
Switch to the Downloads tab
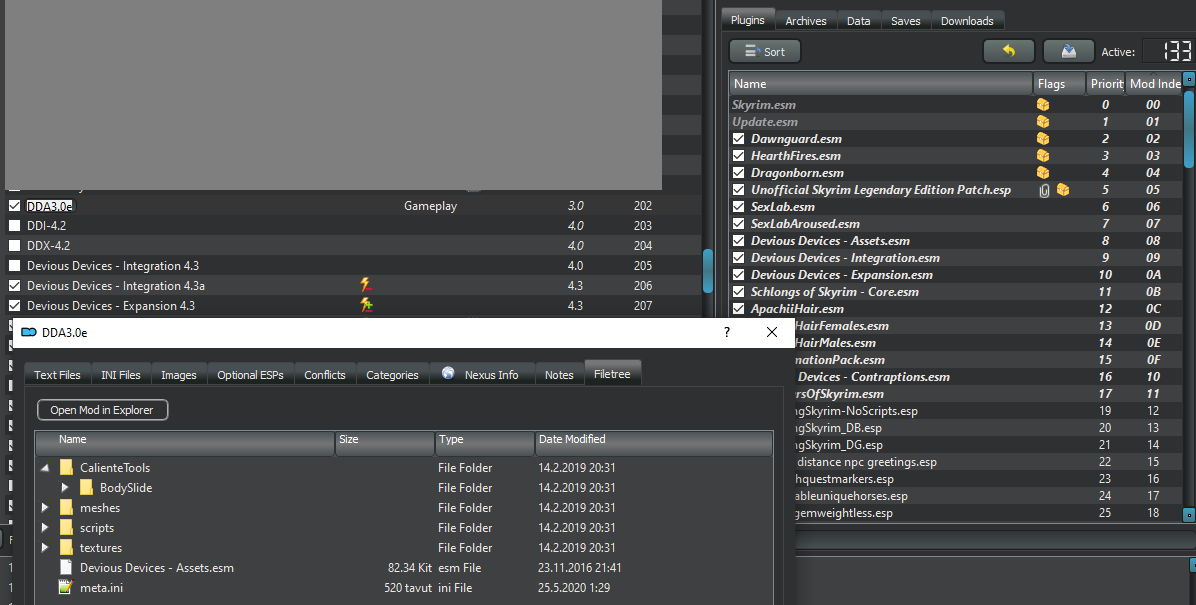pyautogui.click(x=966, y=21)
